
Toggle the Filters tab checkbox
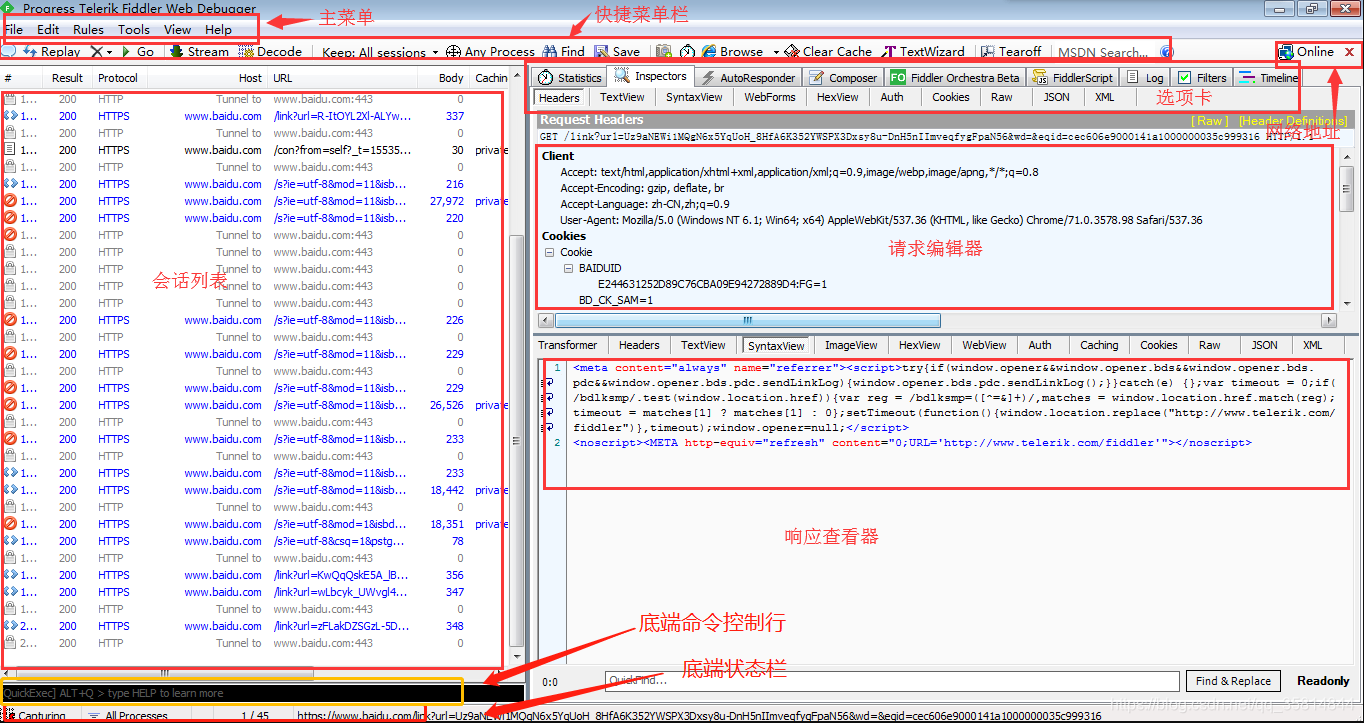coord(1184,77)
